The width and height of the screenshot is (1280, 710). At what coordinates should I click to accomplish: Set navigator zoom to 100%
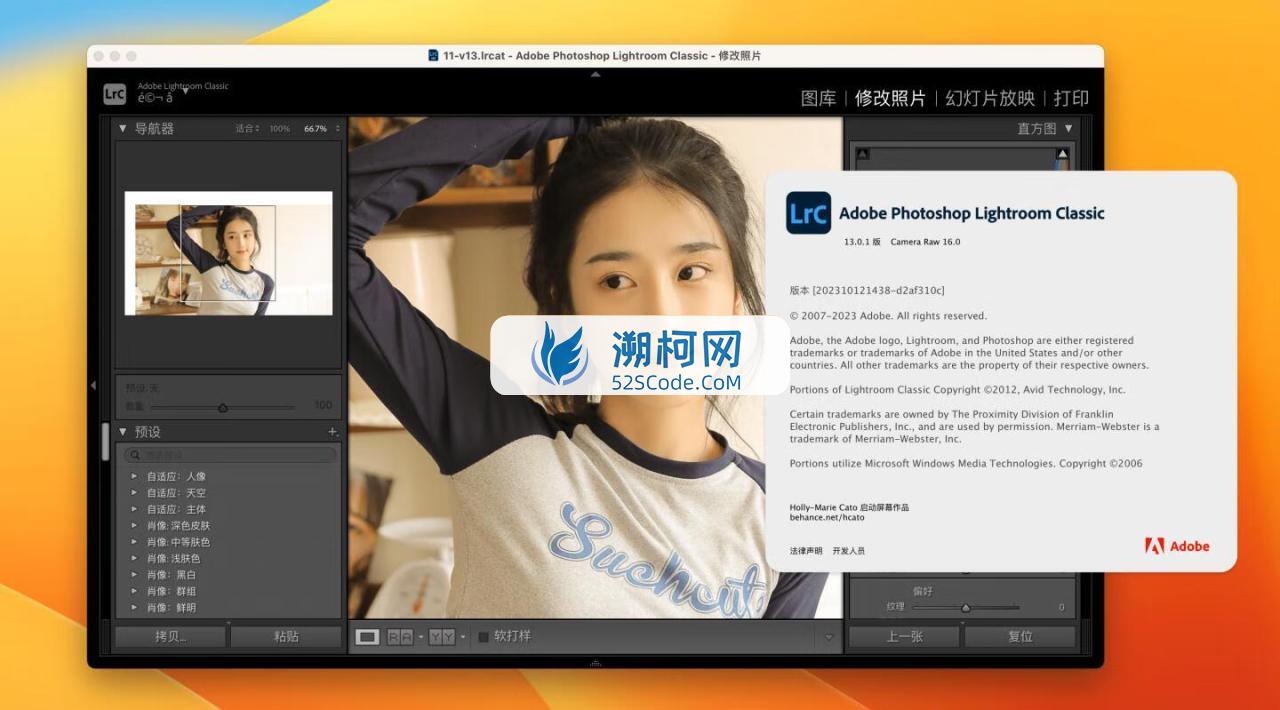(x=280, y=128)
